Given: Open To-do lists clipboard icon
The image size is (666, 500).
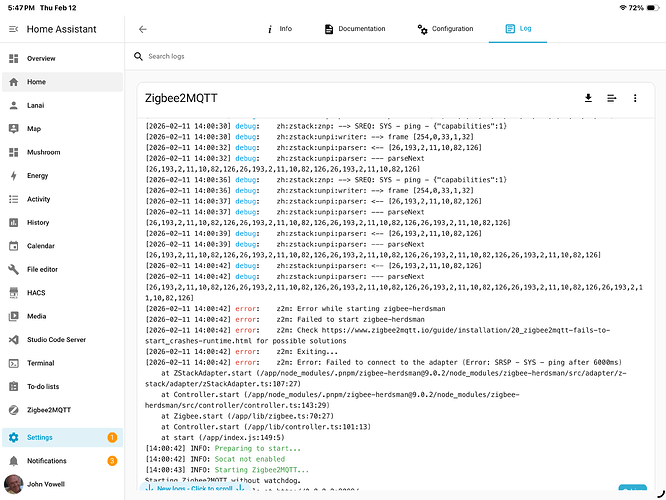Looking at the screenshot, I should pyautogui.click(x=14, y=387).
